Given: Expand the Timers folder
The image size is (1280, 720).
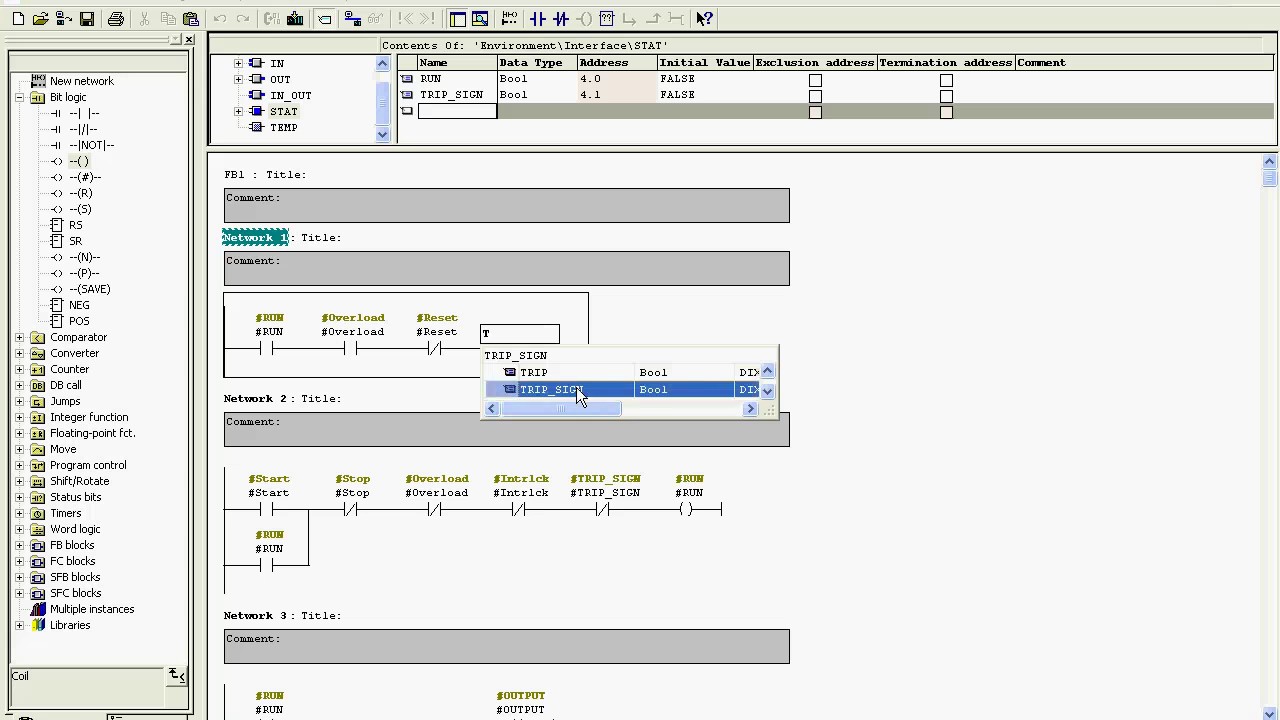Looking at the screenshot, I should coord(19,513).
